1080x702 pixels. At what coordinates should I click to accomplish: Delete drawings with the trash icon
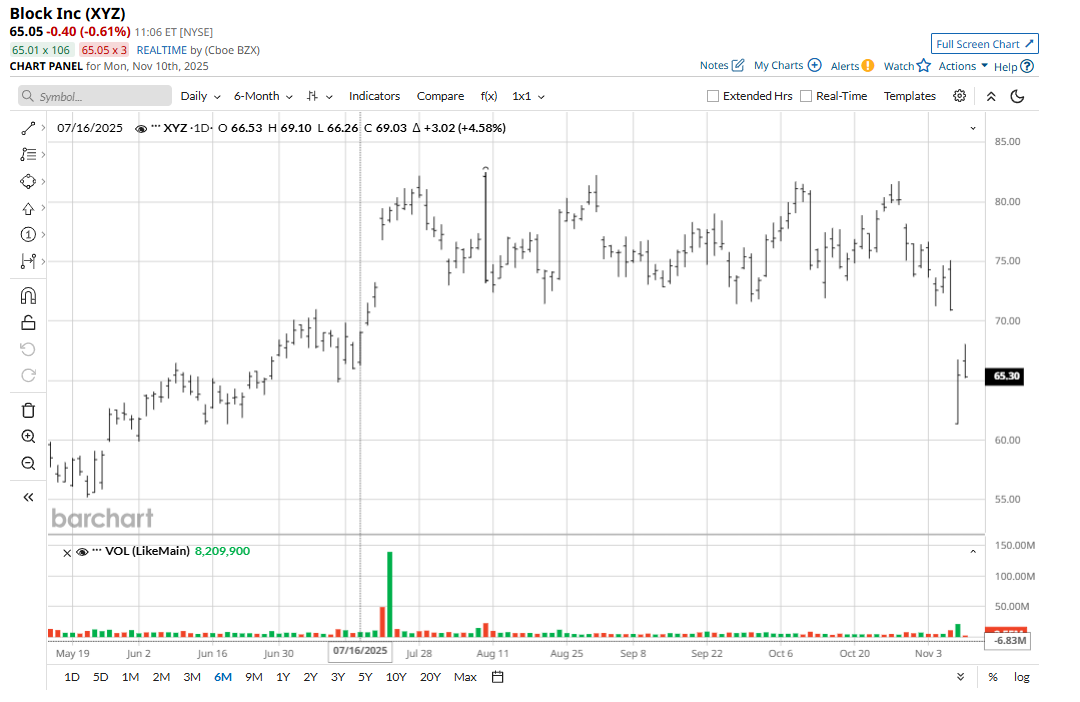coord(28,411)
